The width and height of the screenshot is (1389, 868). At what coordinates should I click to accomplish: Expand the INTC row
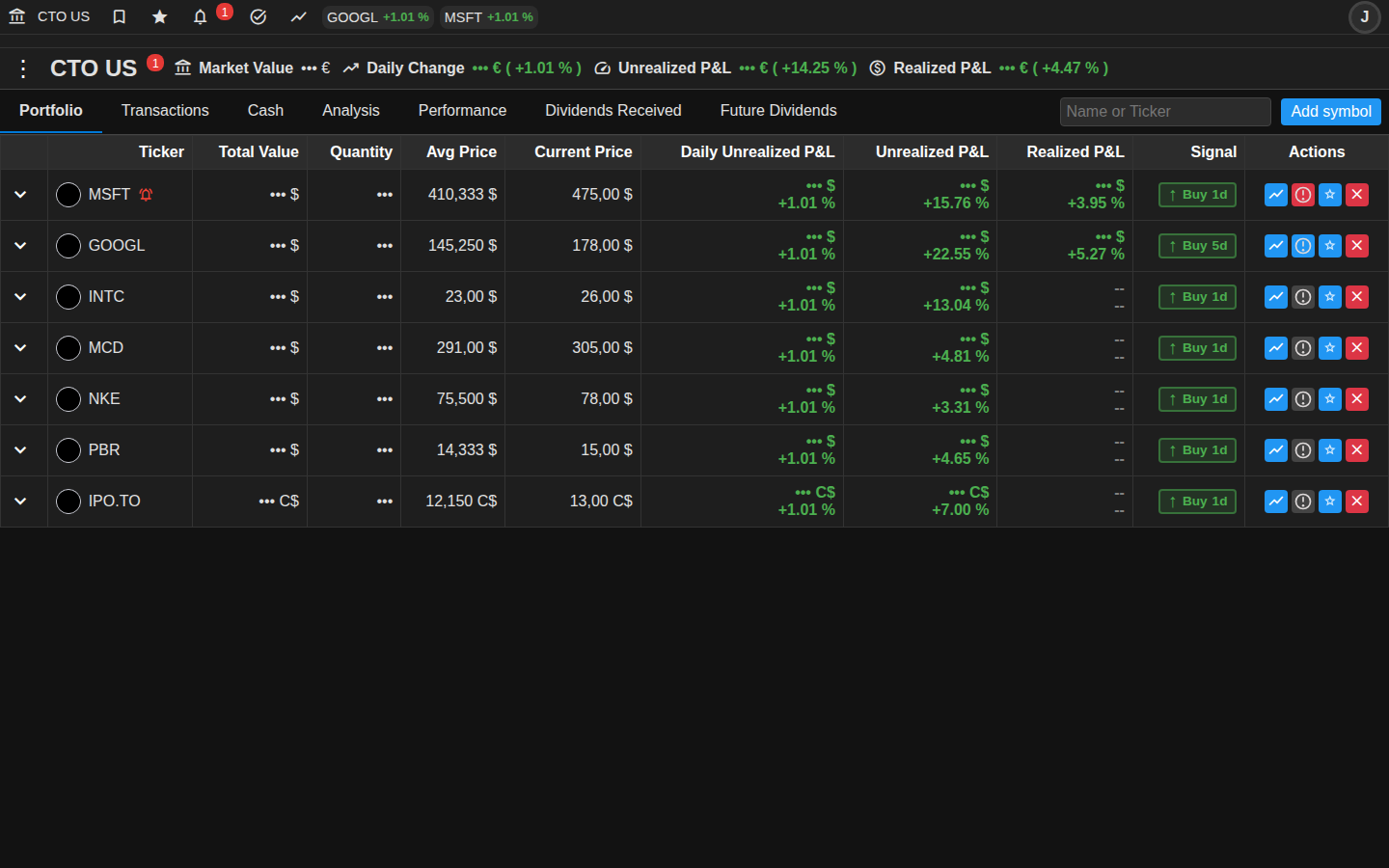click(20, 297)
